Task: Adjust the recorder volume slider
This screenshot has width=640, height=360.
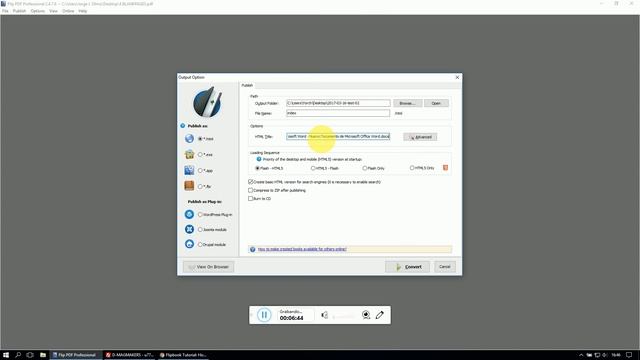Action: (344, 316)
